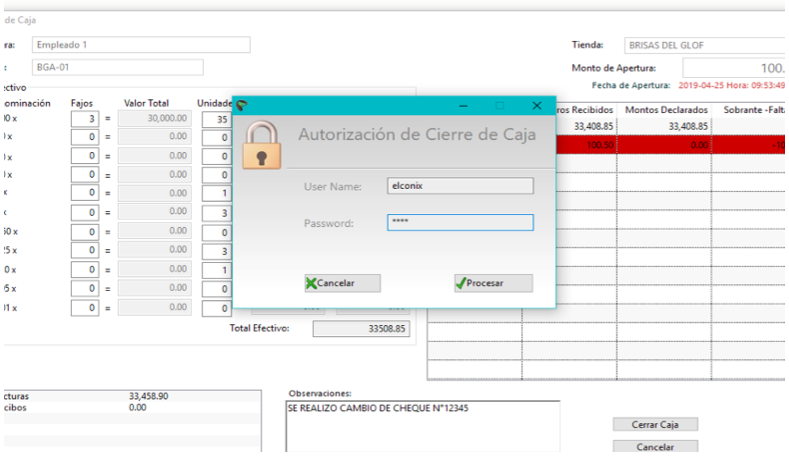
Task: Close the Autorización de Cierre de Caja dialog
Action: (x=537, y=105)
